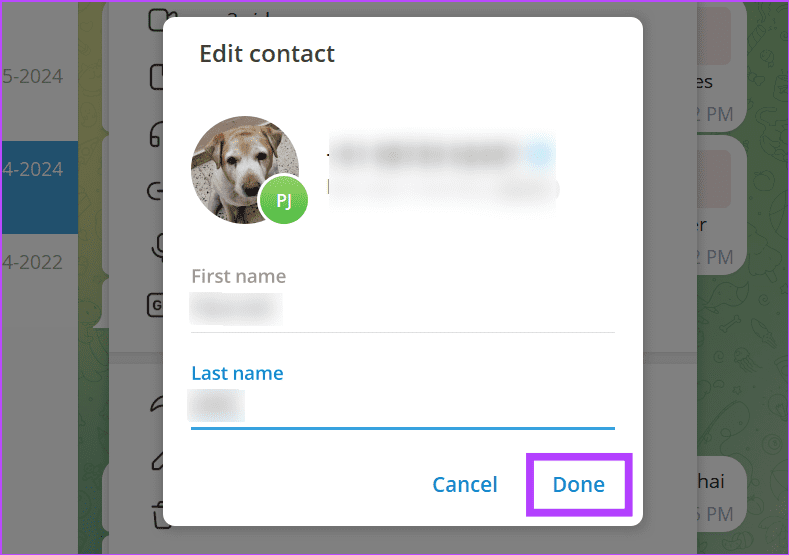The width and height of the screenshot is (789, 555).
Task: Select the chat dated 4-2022
Action: click(39, 263)
